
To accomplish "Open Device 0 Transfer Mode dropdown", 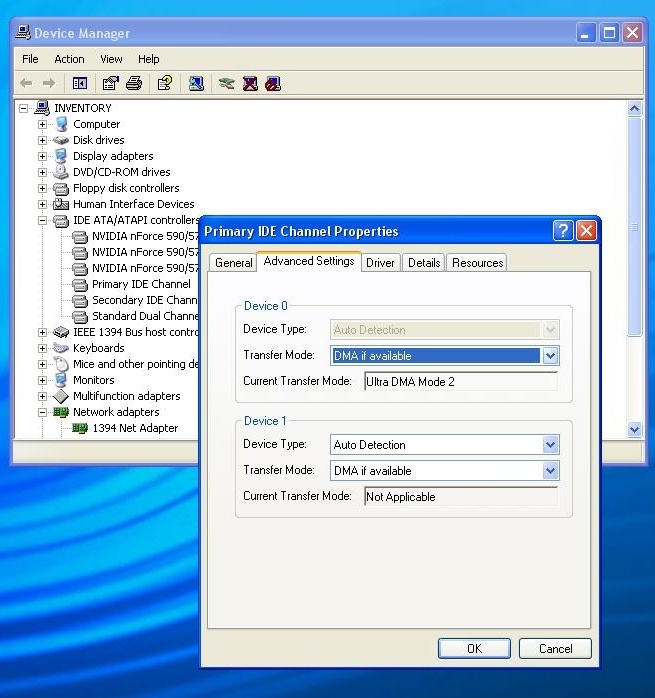I will [x=550, y=356].
